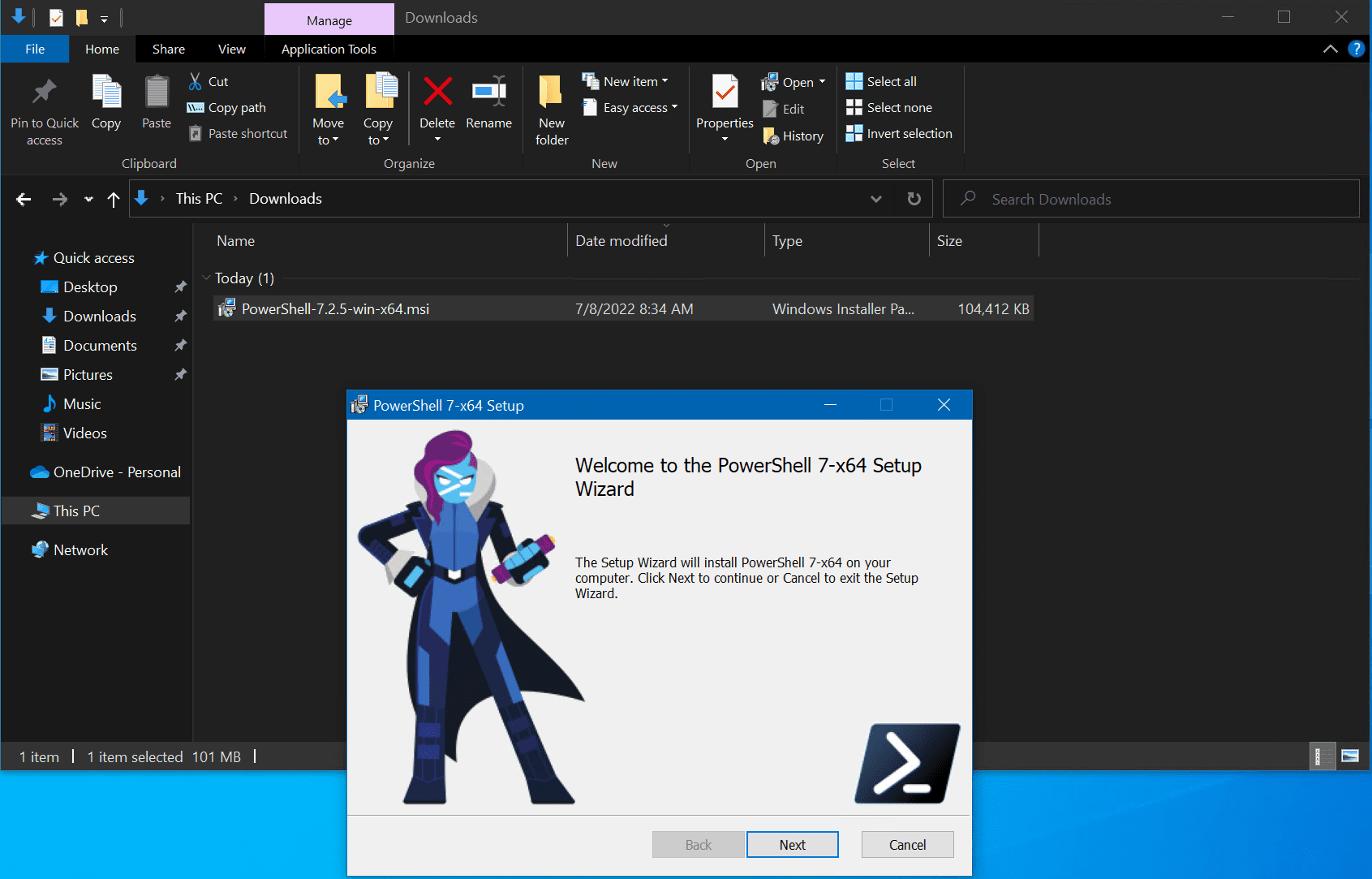Collapse the Today group of files

(204, 278)
